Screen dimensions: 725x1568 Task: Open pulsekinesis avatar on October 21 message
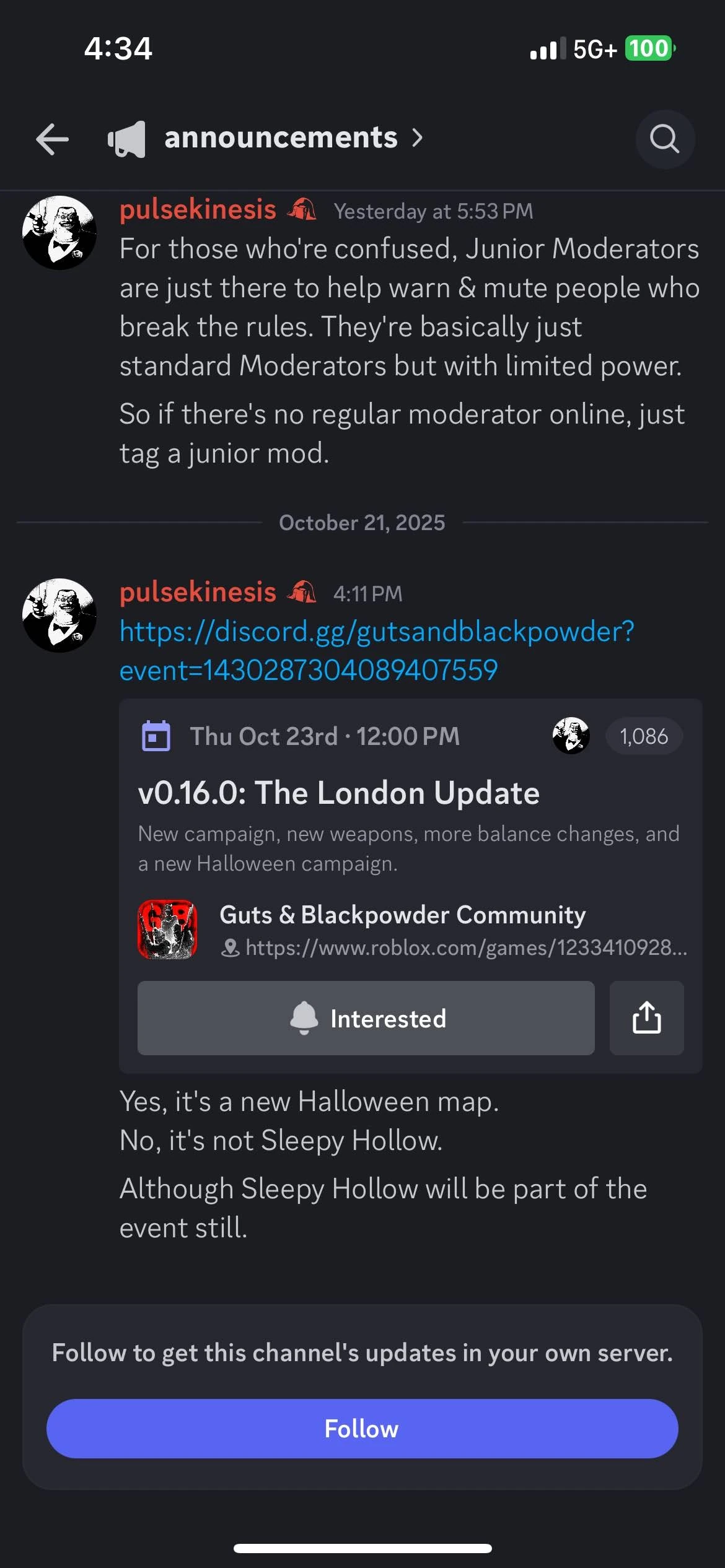(x=59, y=615)
